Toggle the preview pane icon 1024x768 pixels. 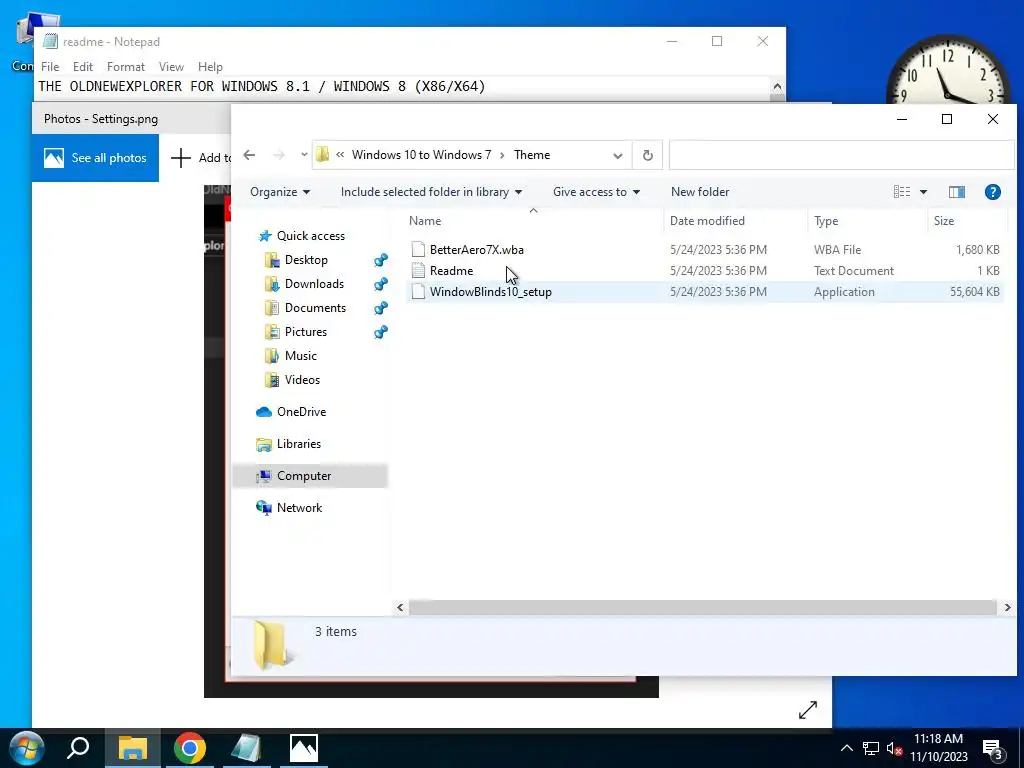coord(957,191)
